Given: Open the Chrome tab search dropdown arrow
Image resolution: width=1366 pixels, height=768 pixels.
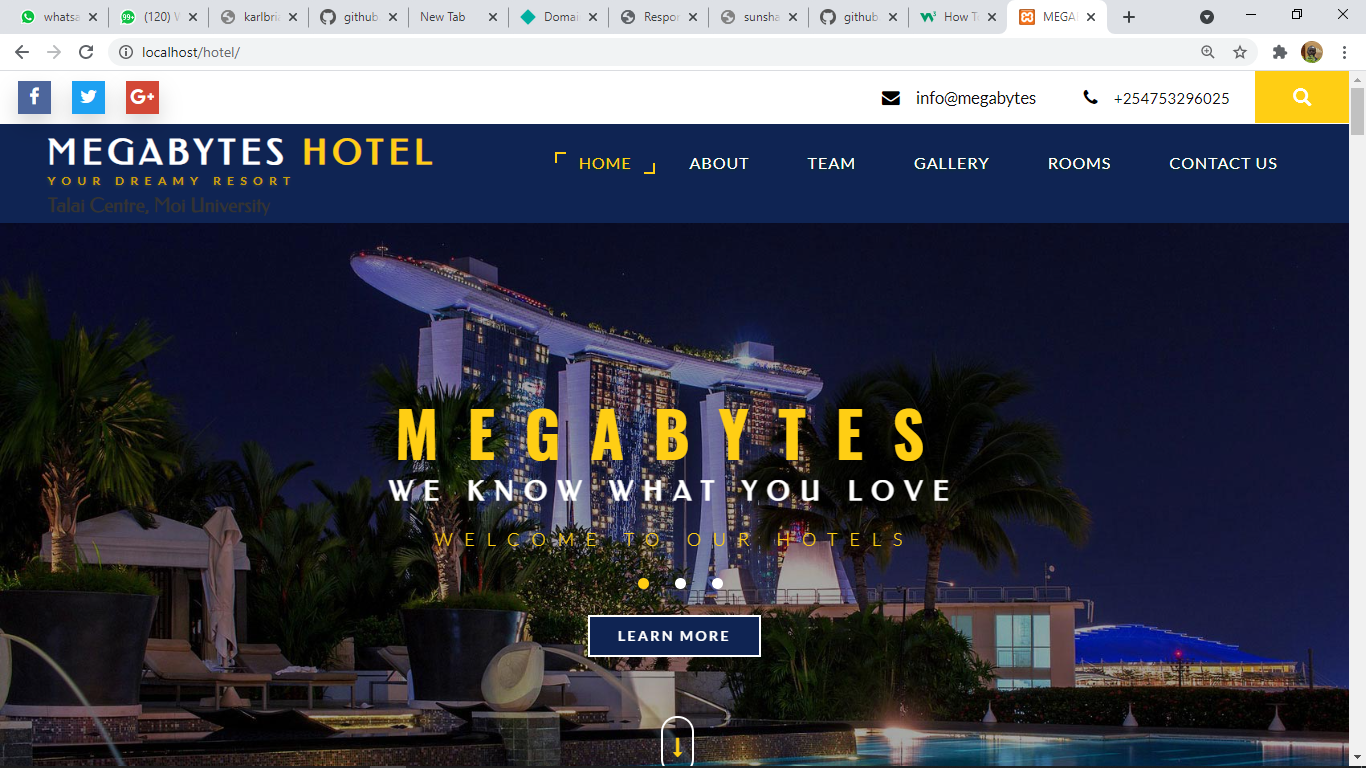Looking at the screenshot, I should 1207,17.
